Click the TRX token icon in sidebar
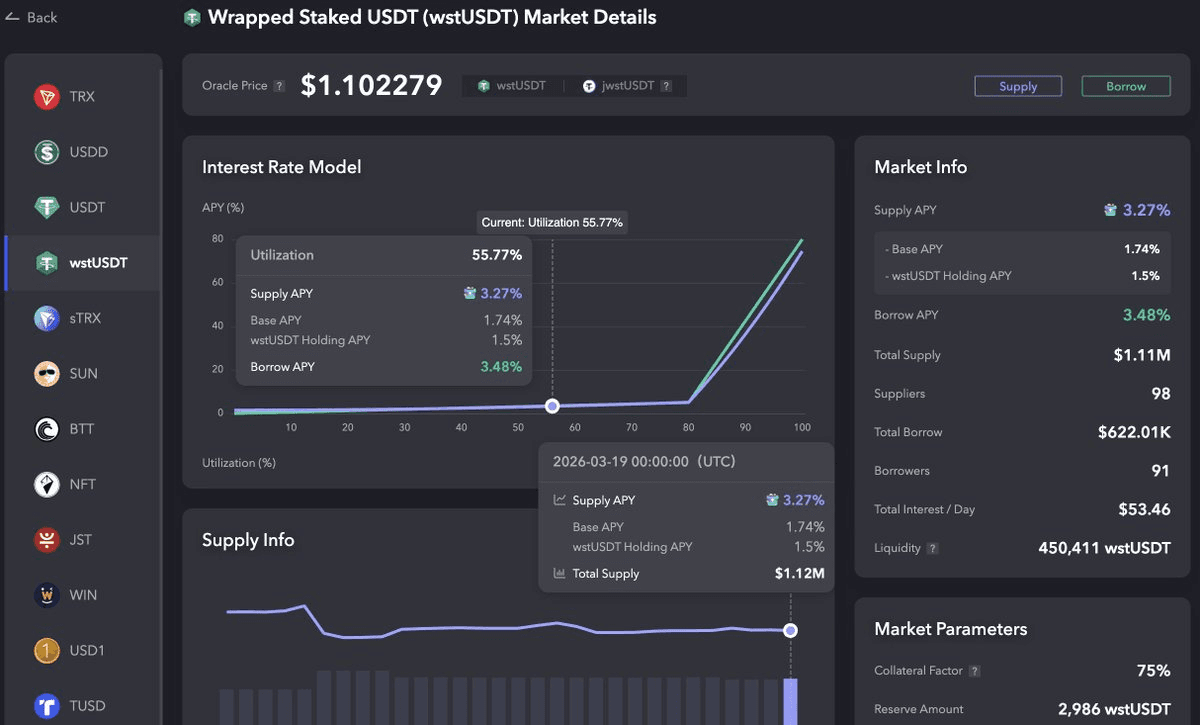 click(46, 97)
